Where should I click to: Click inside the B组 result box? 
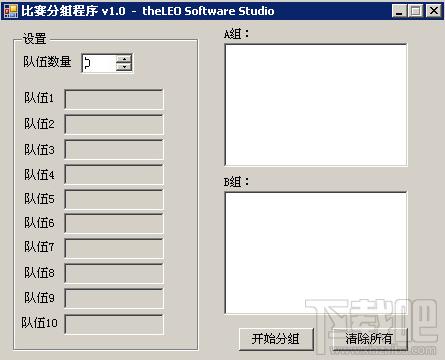point(316,253)
